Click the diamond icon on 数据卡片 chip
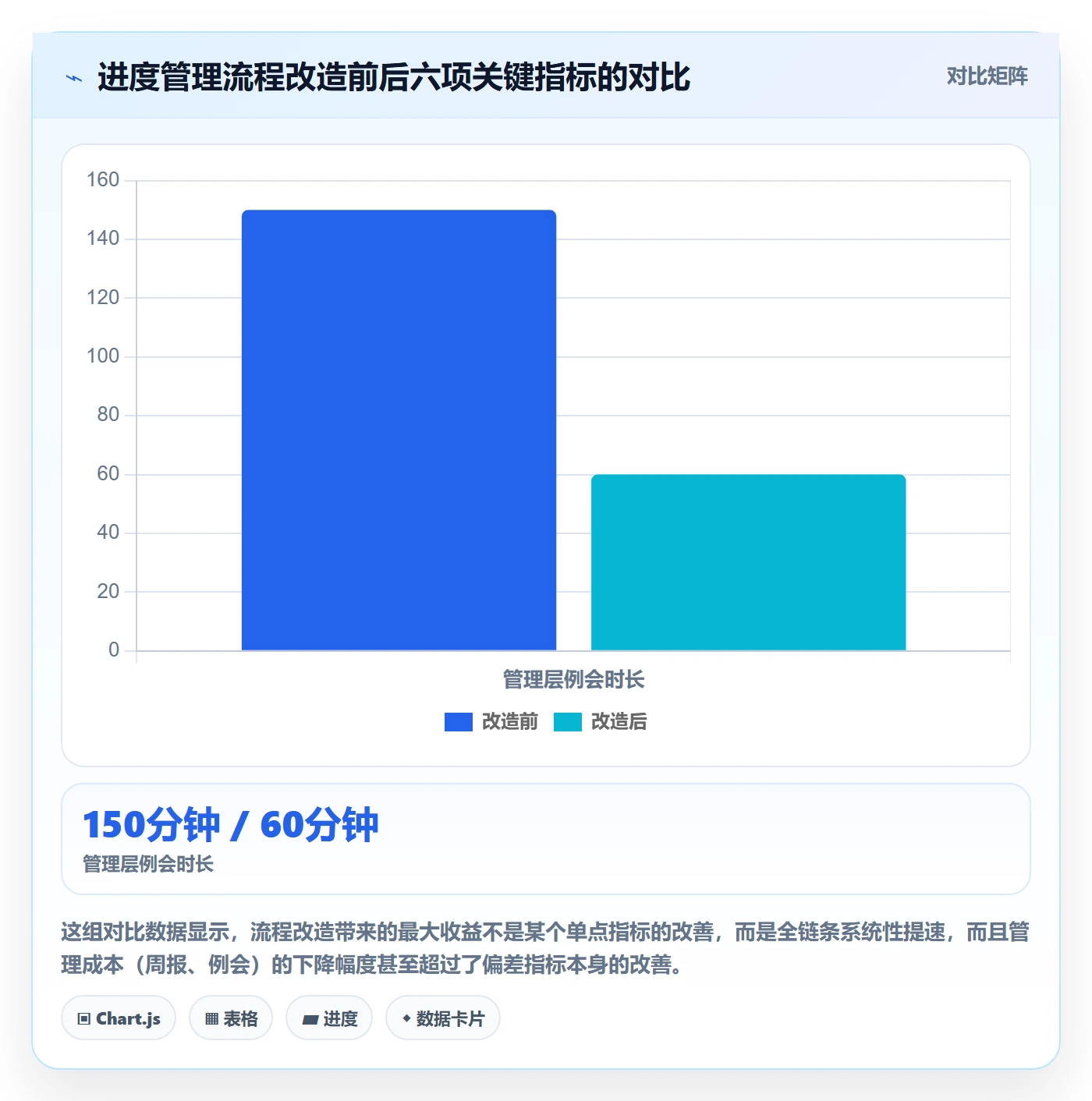This screenshot has height=1101, width=1092. [406, 1018]
